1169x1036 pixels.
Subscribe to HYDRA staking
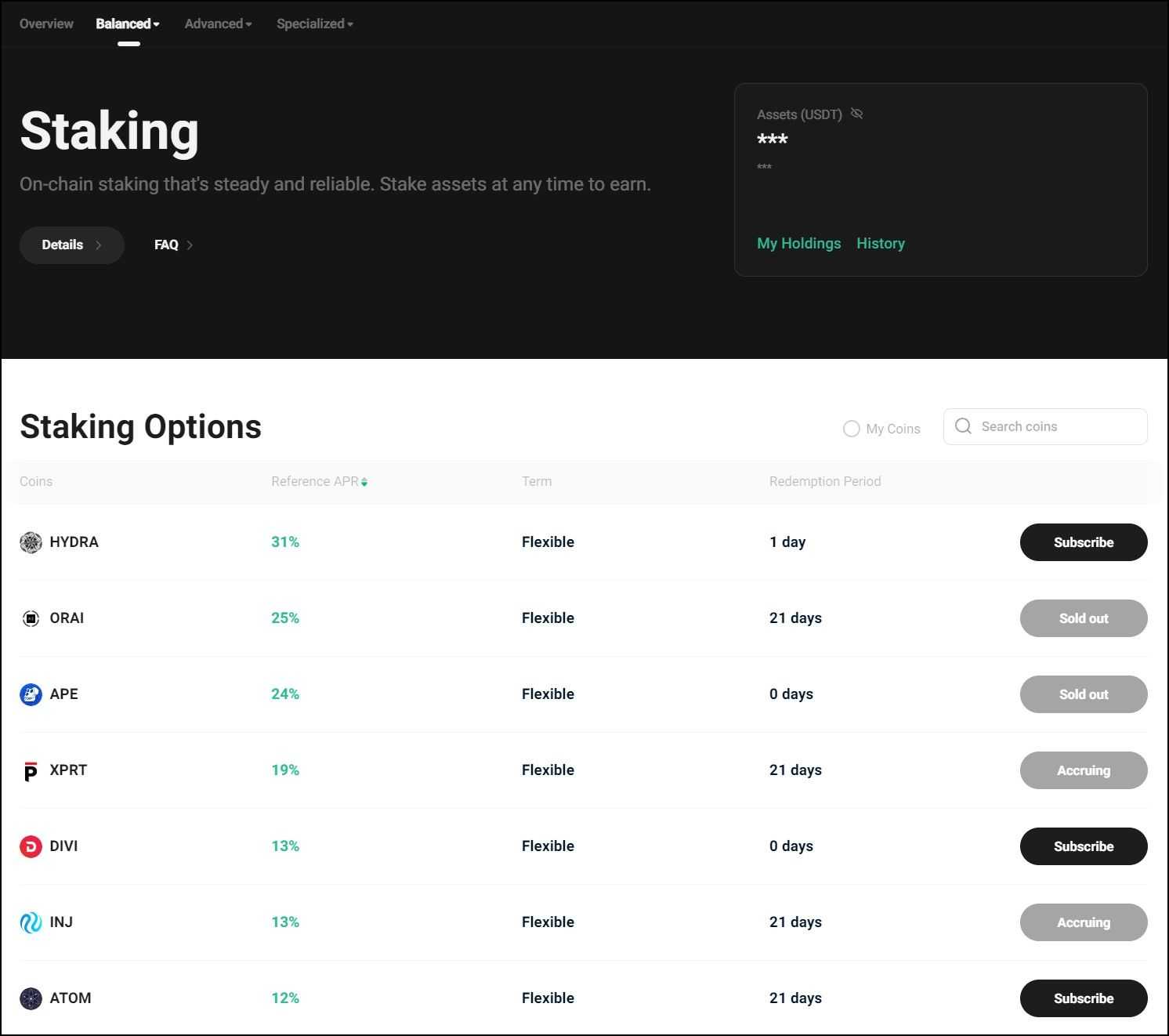[x=1083, y=542]
